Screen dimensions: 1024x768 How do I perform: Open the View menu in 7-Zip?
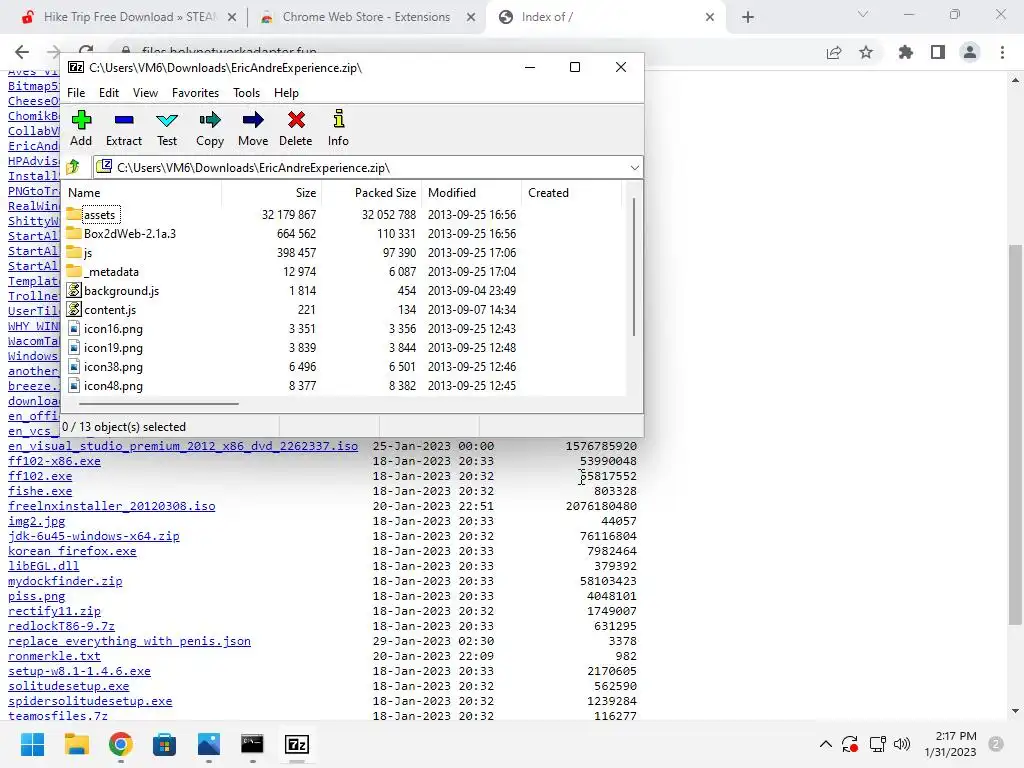coord(145,93)
